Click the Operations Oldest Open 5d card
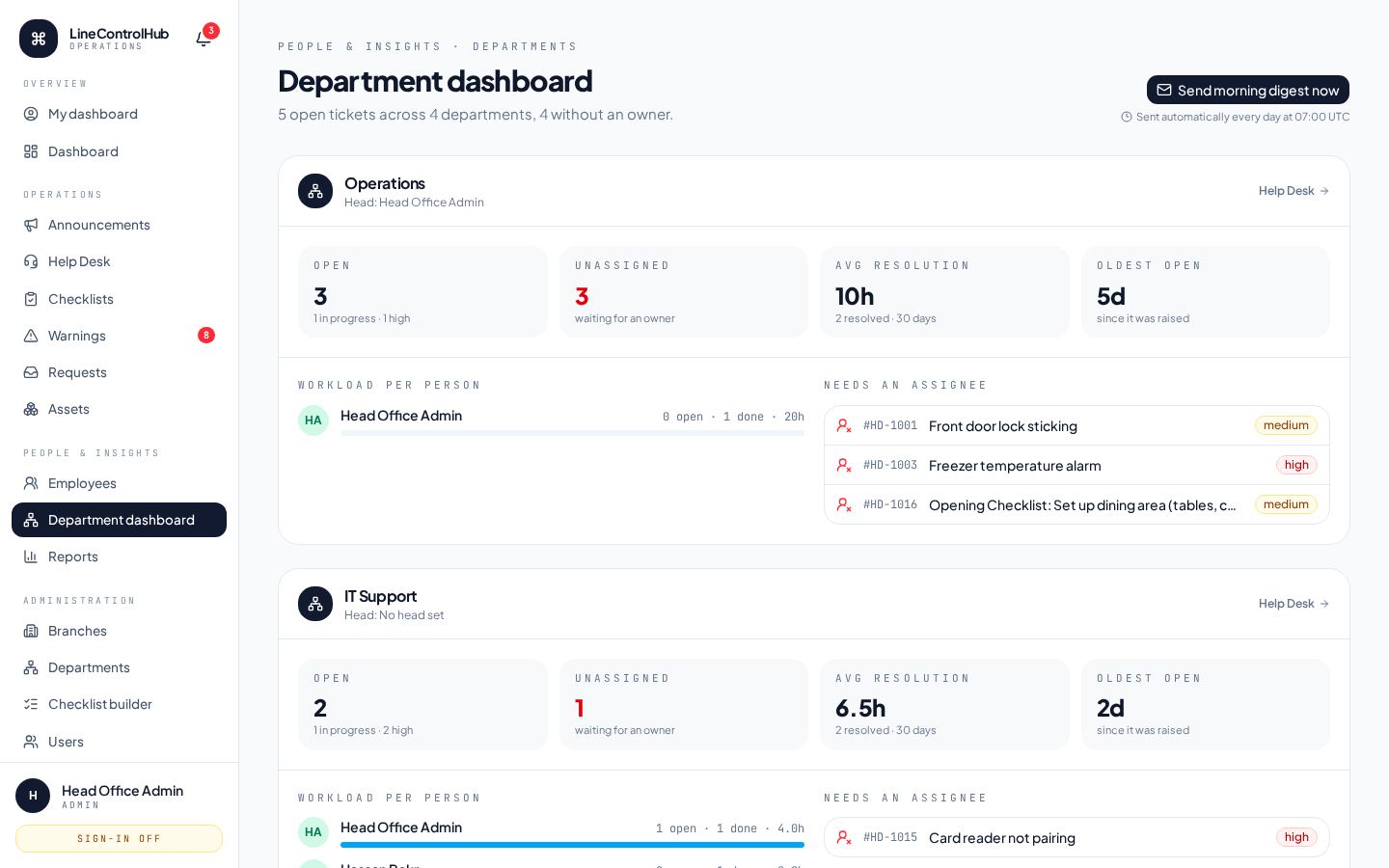The height and width of the screenshot is (868, 1389). pos(1206,292)
